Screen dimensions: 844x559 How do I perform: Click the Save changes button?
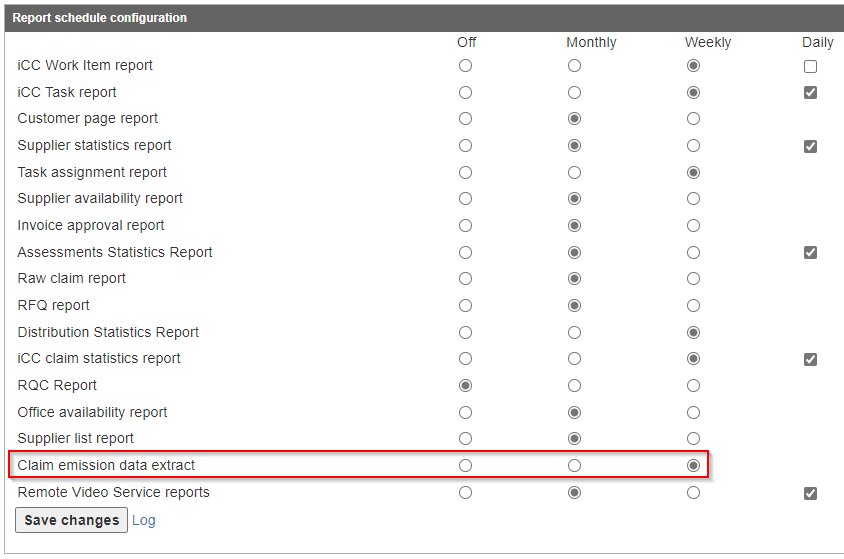click(x=71, y=520)
